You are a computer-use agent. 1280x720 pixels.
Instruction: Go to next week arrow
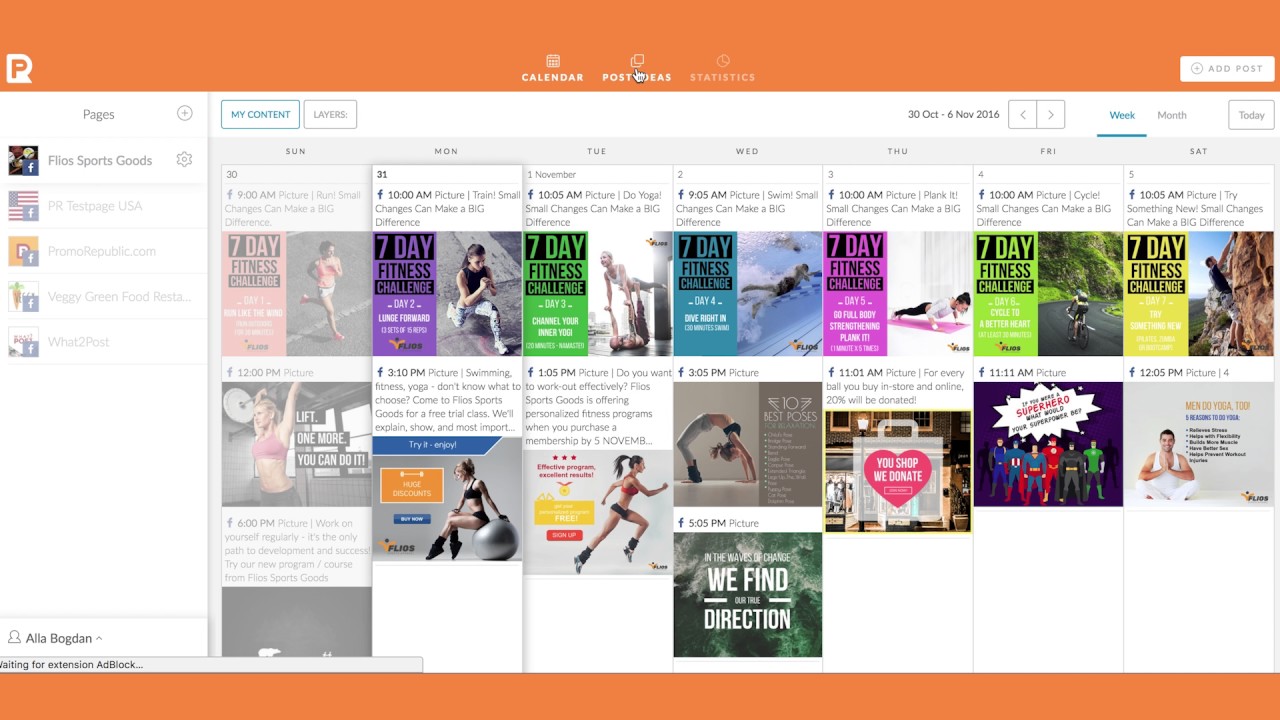(1050, 114)
